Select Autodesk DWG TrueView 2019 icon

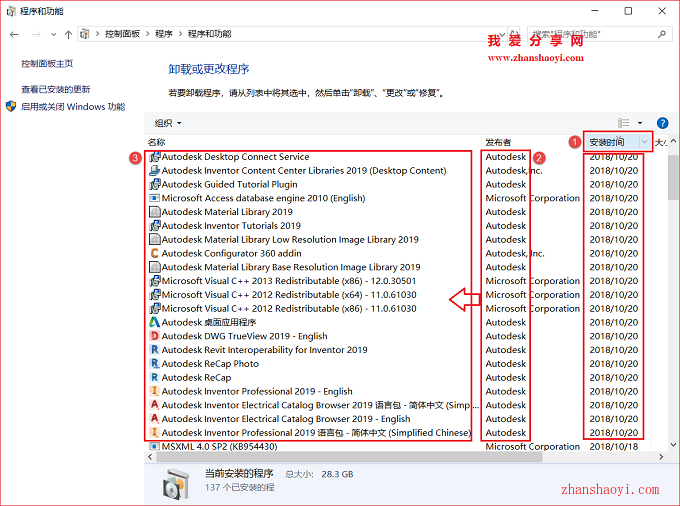154,336
